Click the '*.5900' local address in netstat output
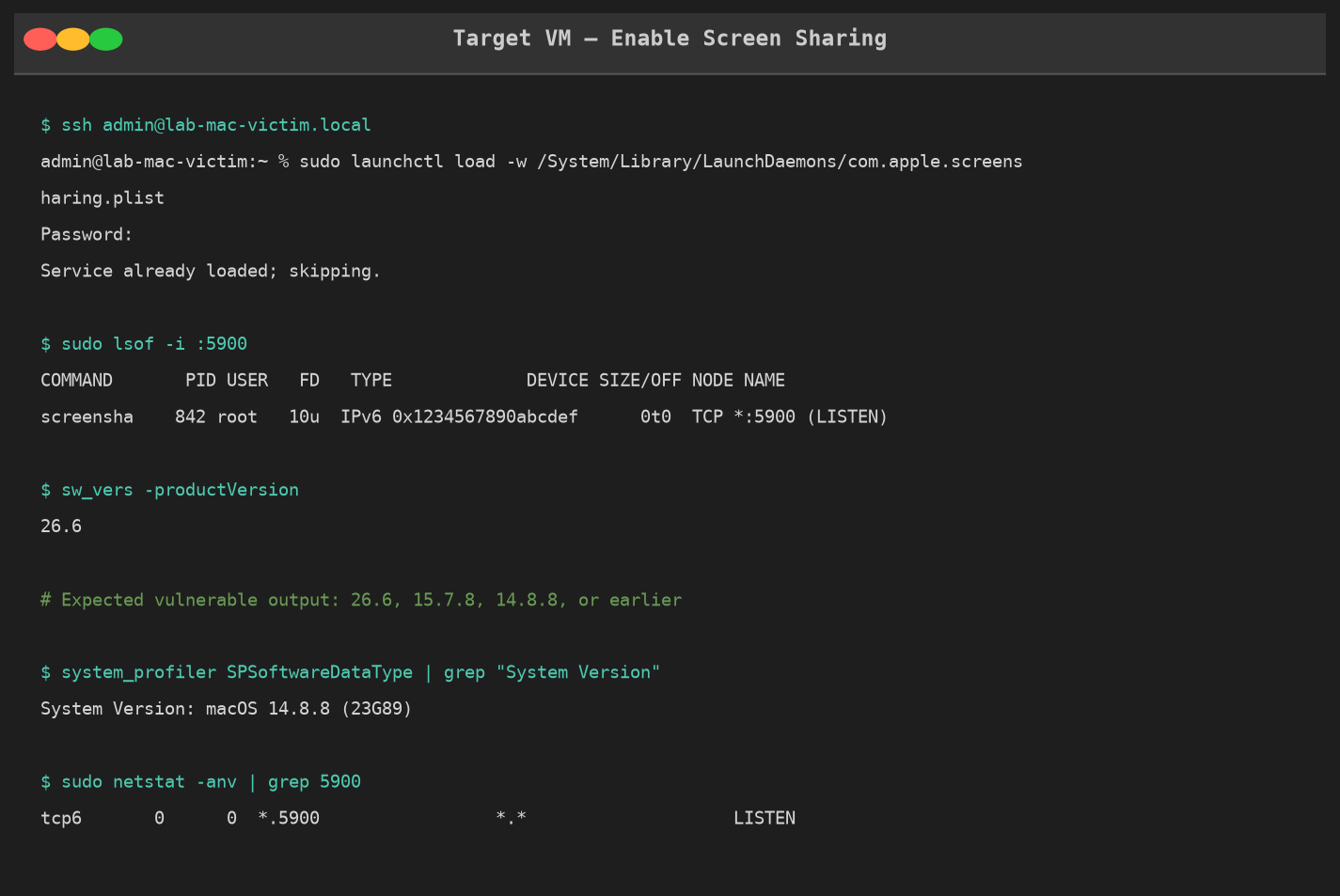Screen dimensions: 1340x896 pyautogui.click(x=289, y=819)
